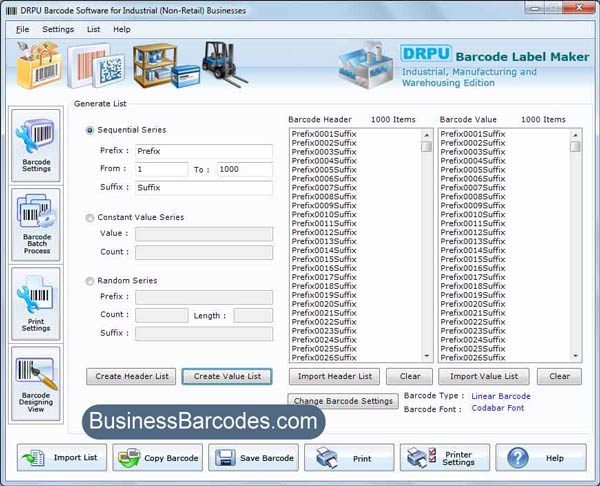Open Barcode Settings sidebar panel
The image size is (600, 486).
36,145
